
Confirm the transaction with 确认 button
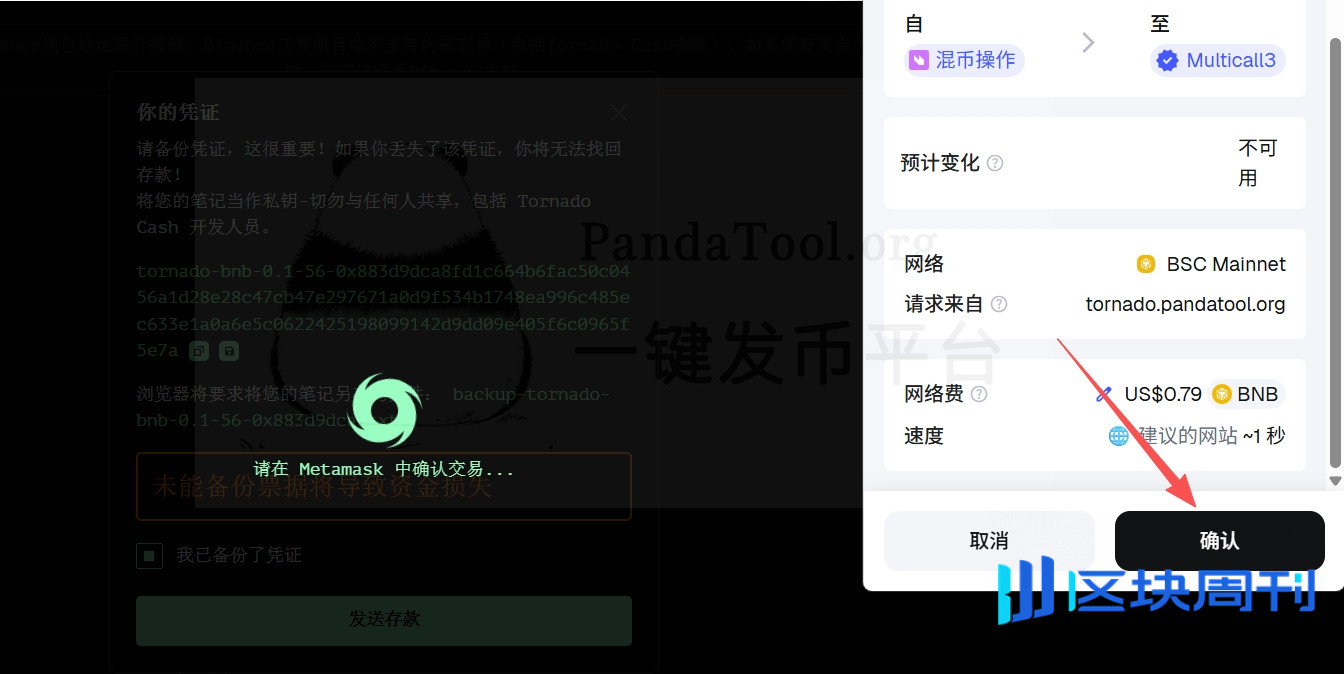tap(1219, 541)
